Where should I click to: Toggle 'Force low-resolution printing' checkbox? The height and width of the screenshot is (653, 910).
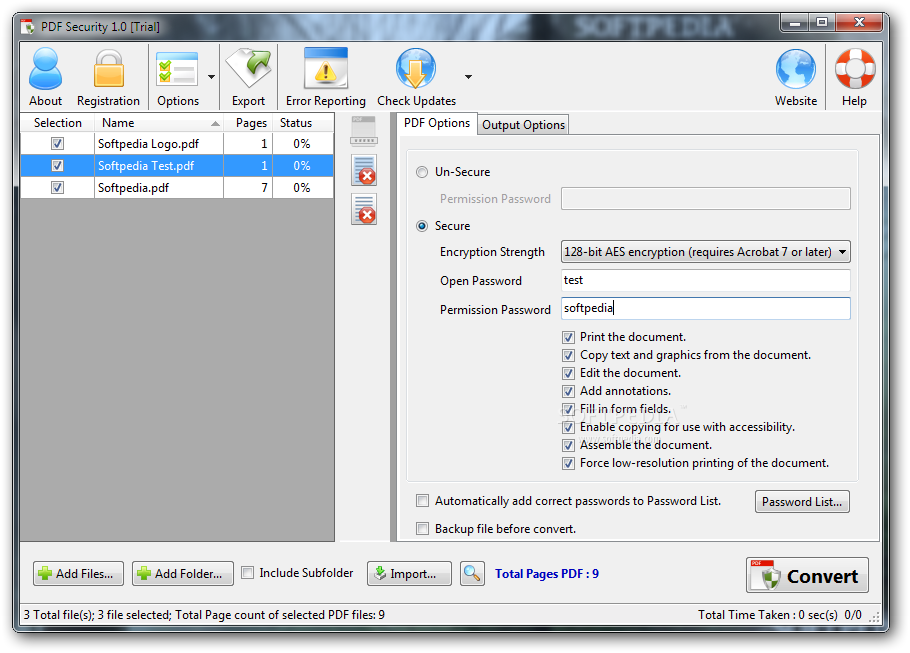568,463
